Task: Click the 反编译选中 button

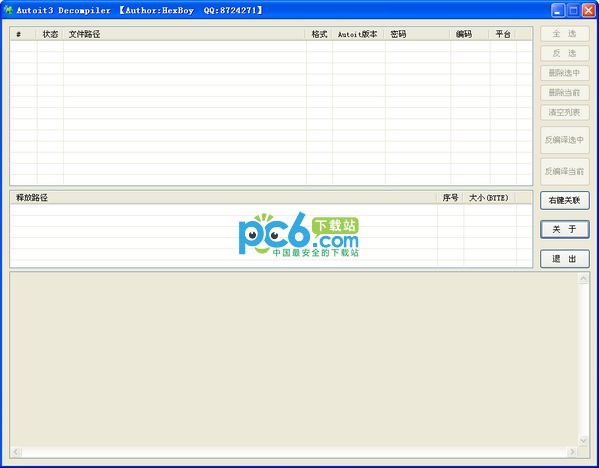Action: pos(565,140)
